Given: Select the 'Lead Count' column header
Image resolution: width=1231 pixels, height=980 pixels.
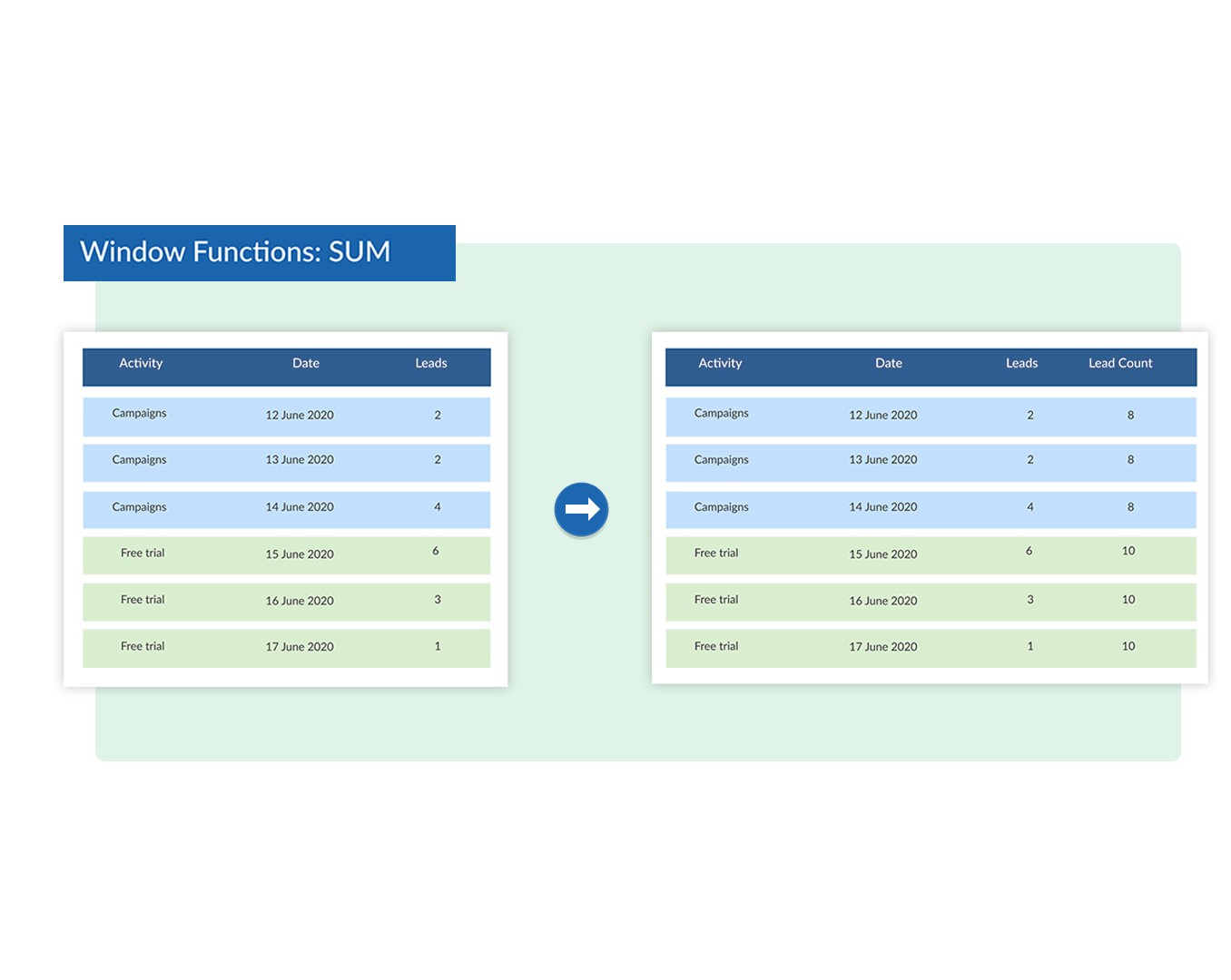Looking at the screenshot, I should (x=1120, y=364).
